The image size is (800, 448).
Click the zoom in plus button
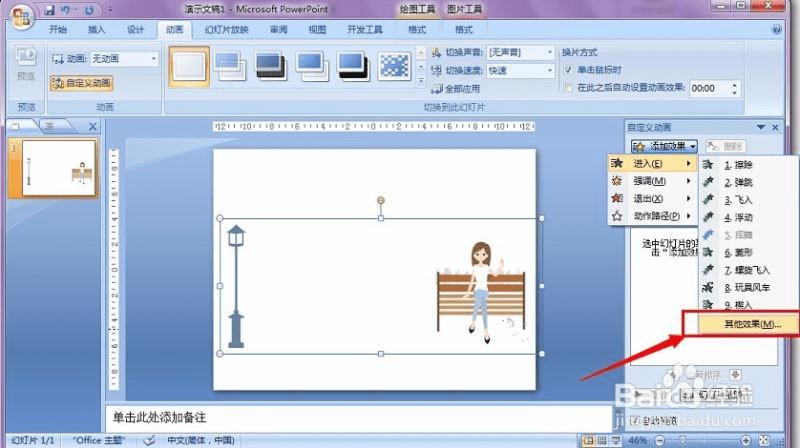745,440
